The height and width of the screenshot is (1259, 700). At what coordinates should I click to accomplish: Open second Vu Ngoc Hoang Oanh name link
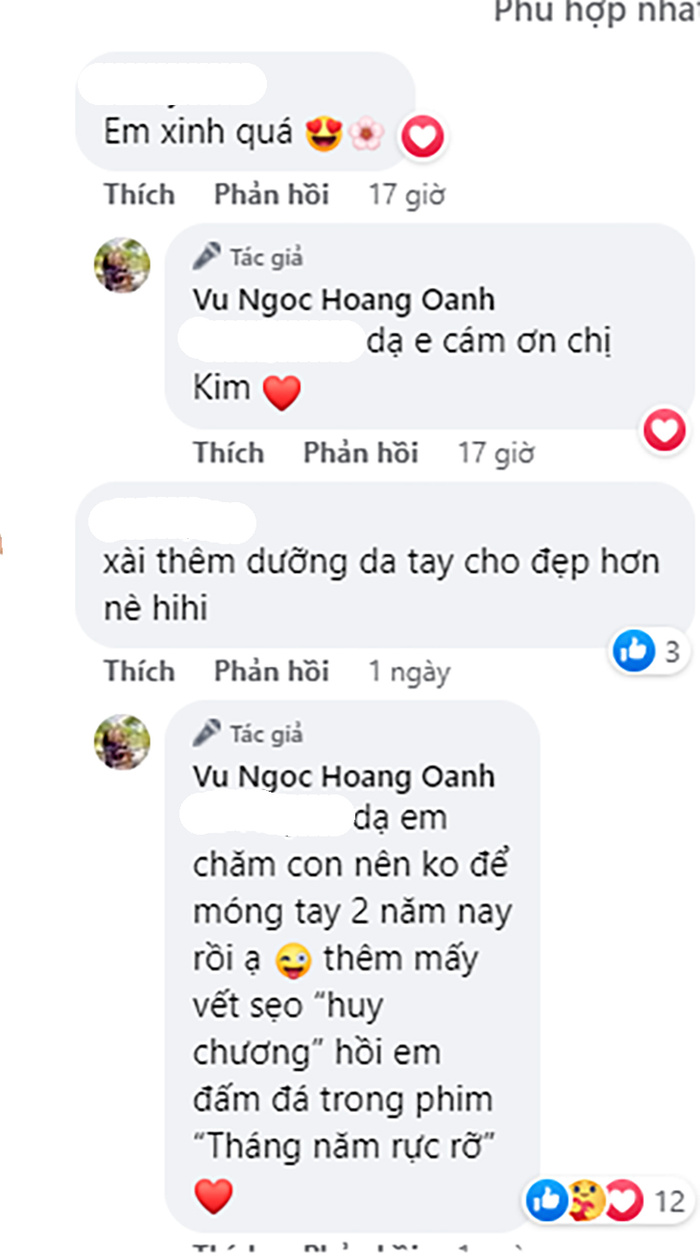point(344,777)
